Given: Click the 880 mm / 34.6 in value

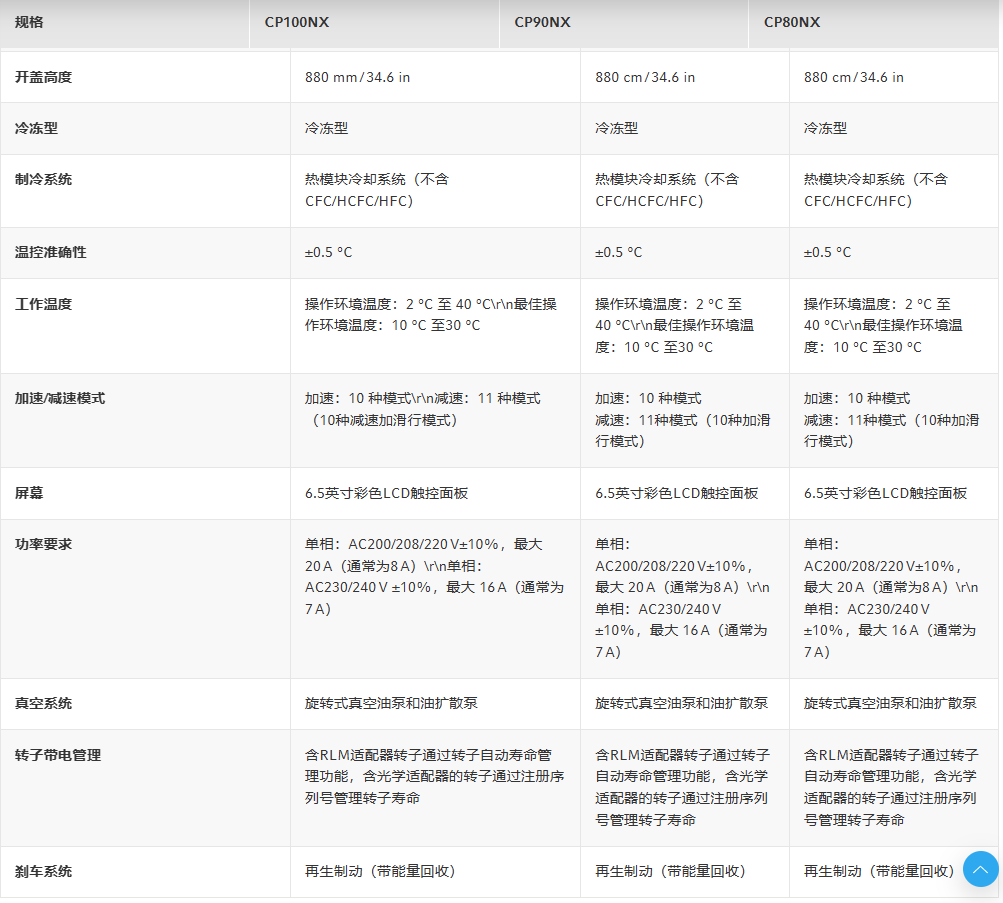Looking at the screenshot, I should click(x=358, y=77).
